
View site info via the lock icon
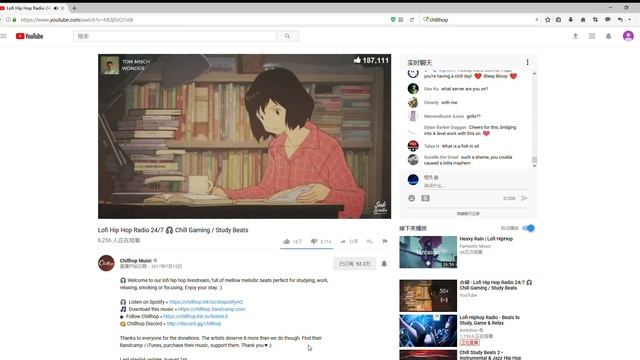(14, 20)
